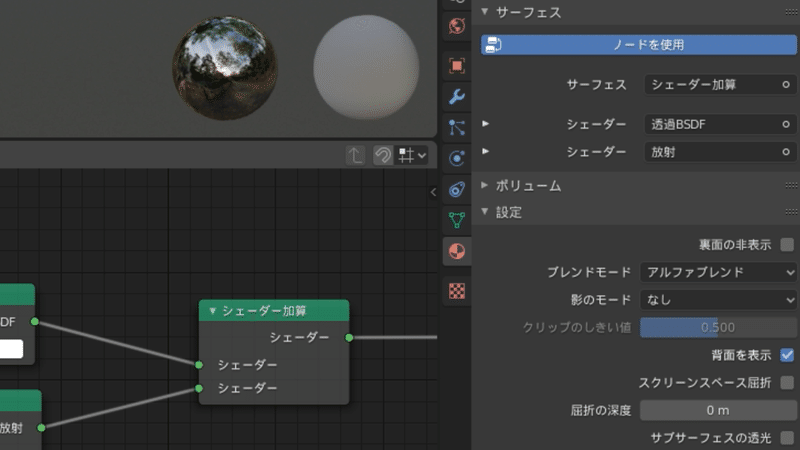Click the first シェーダー input socket
The height and width of the screenshot is (450, 800).
click(199, 365)
